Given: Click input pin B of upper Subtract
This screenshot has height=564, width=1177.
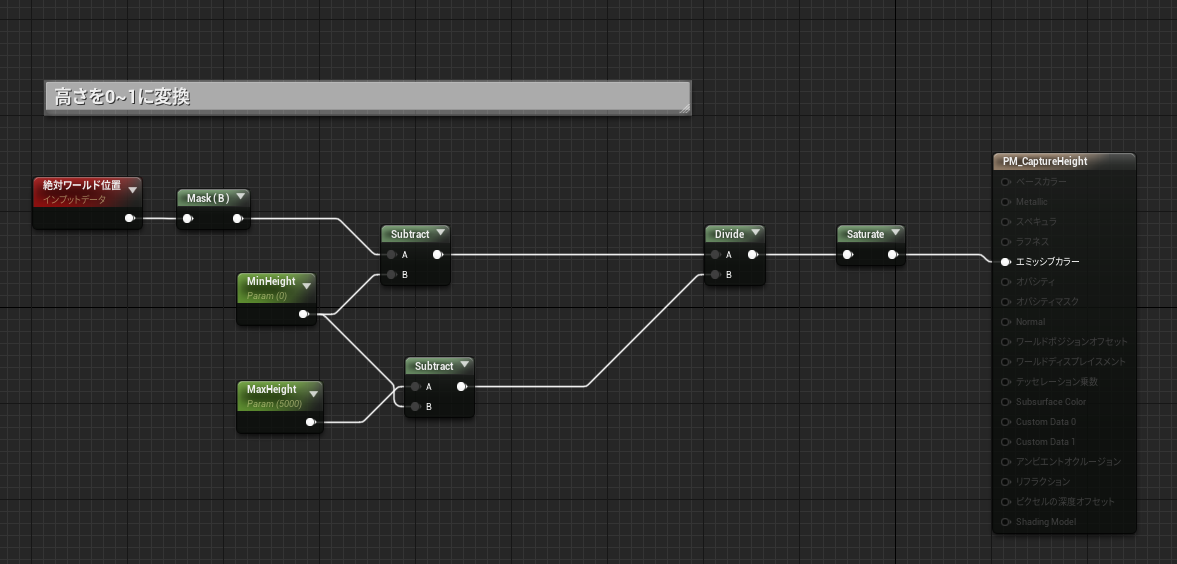Looking at the screenshot, I should 392,275.
